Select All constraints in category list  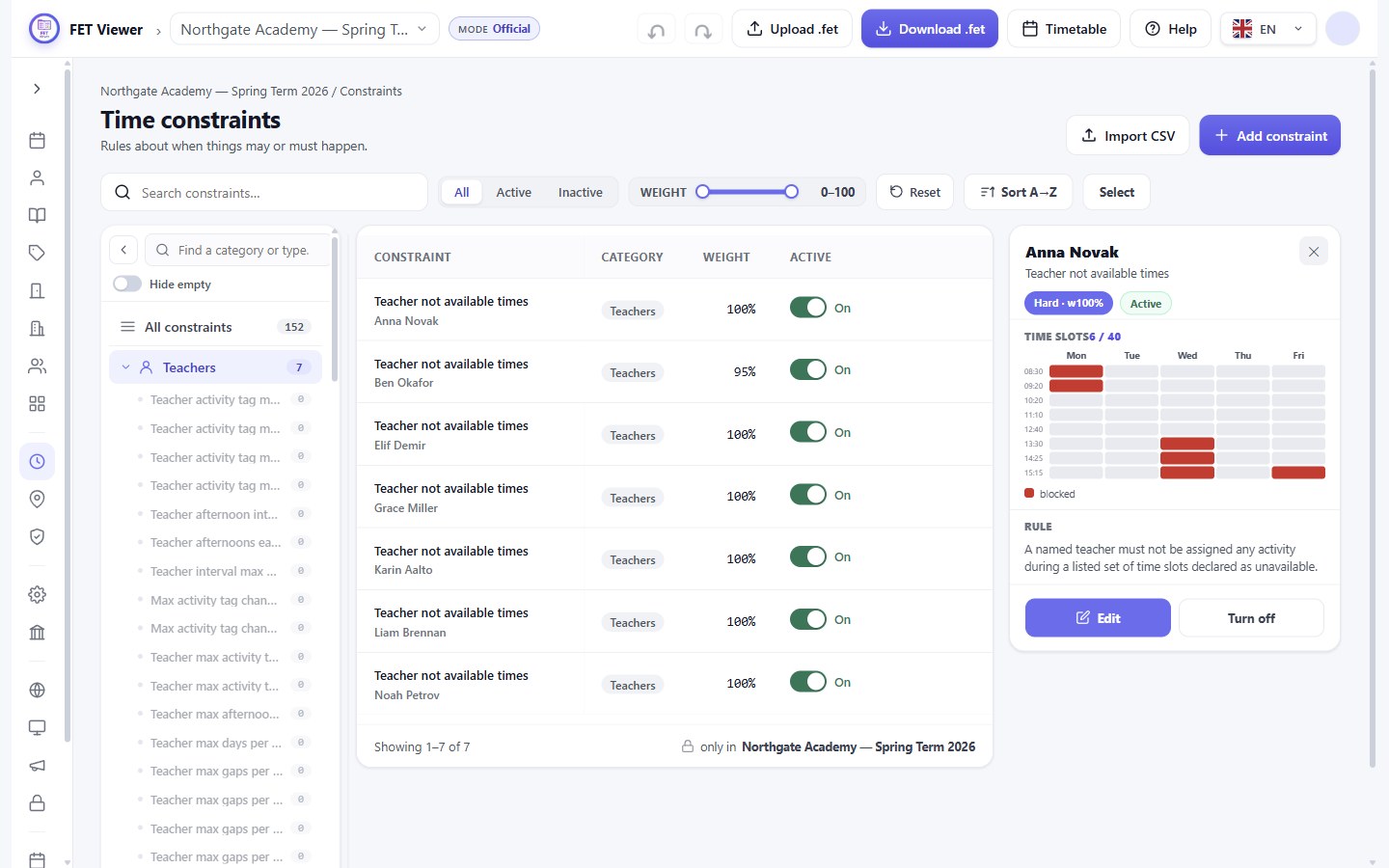point(215,327)
